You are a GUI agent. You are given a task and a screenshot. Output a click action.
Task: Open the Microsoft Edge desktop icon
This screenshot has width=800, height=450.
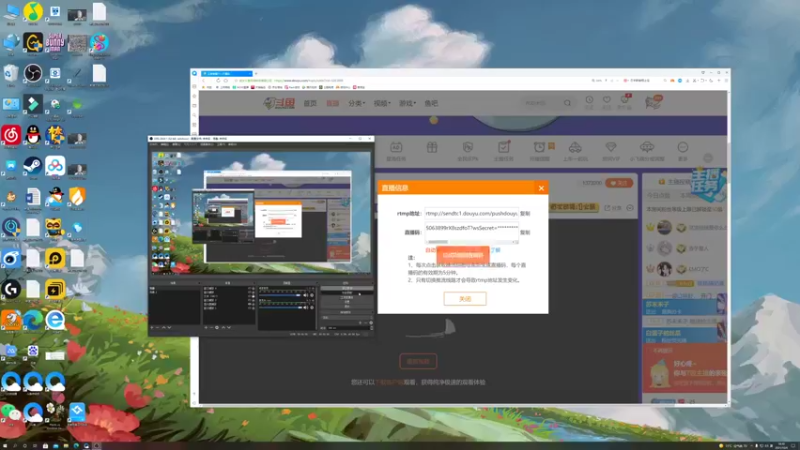[33, 320]
